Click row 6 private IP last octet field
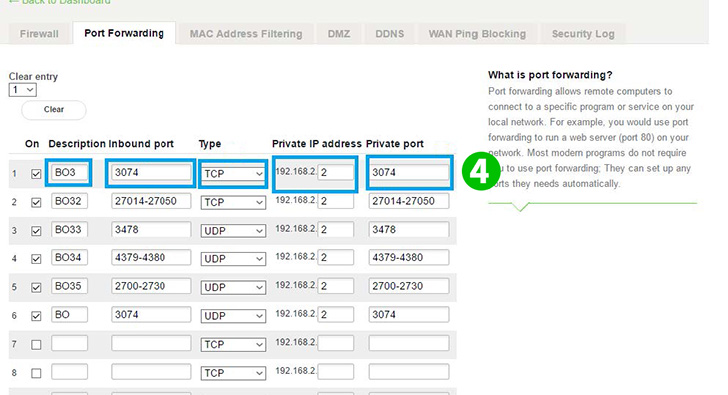728x395 pixels. pyautogui.click(x=336, y=314)
